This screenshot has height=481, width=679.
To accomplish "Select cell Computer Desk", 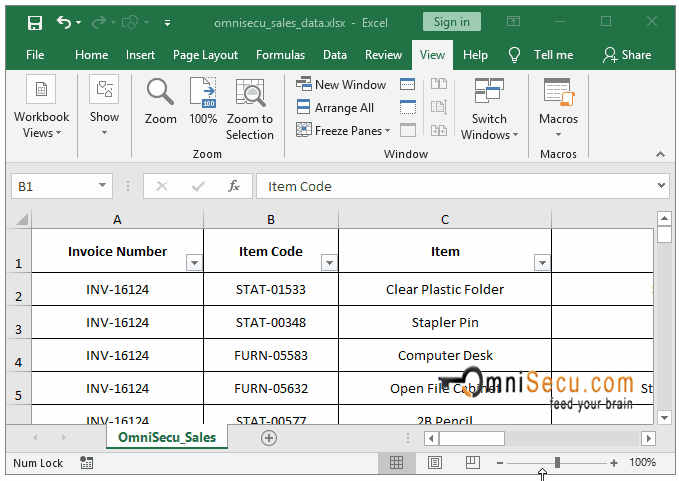I will coord(445,355).
